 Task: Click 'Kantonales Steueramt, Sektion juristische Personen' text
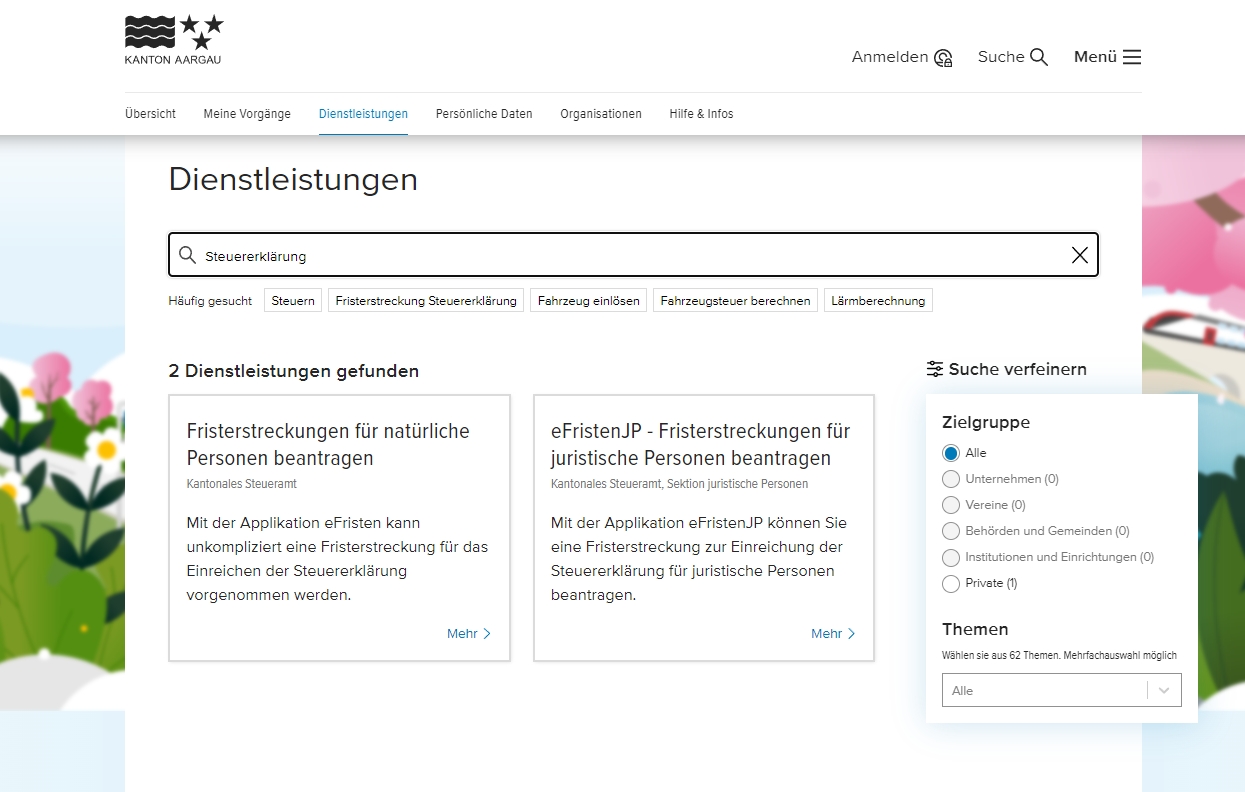coord(680,484)
